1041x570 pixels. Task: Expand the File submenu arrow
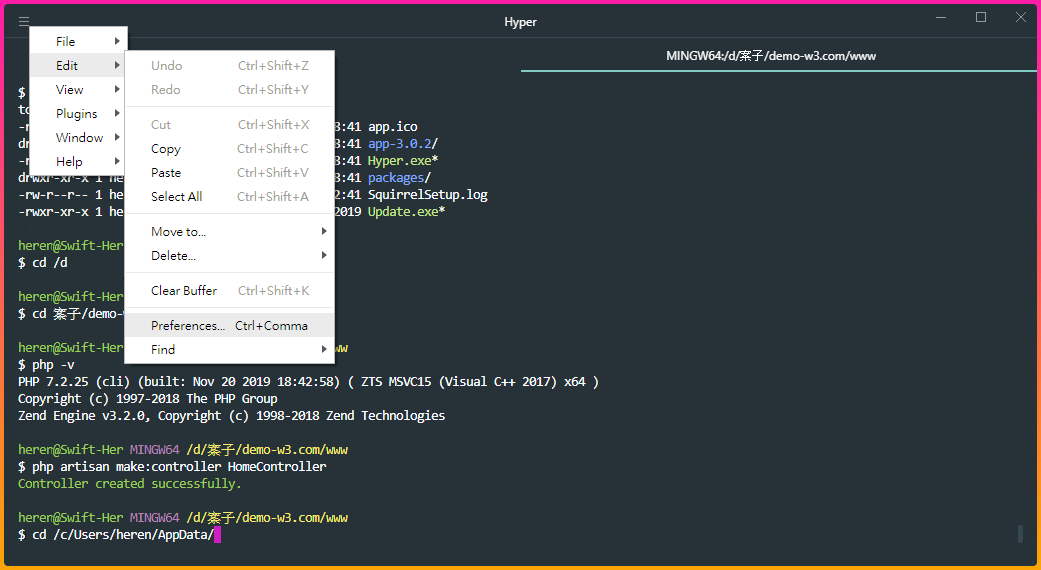[117, 41]
